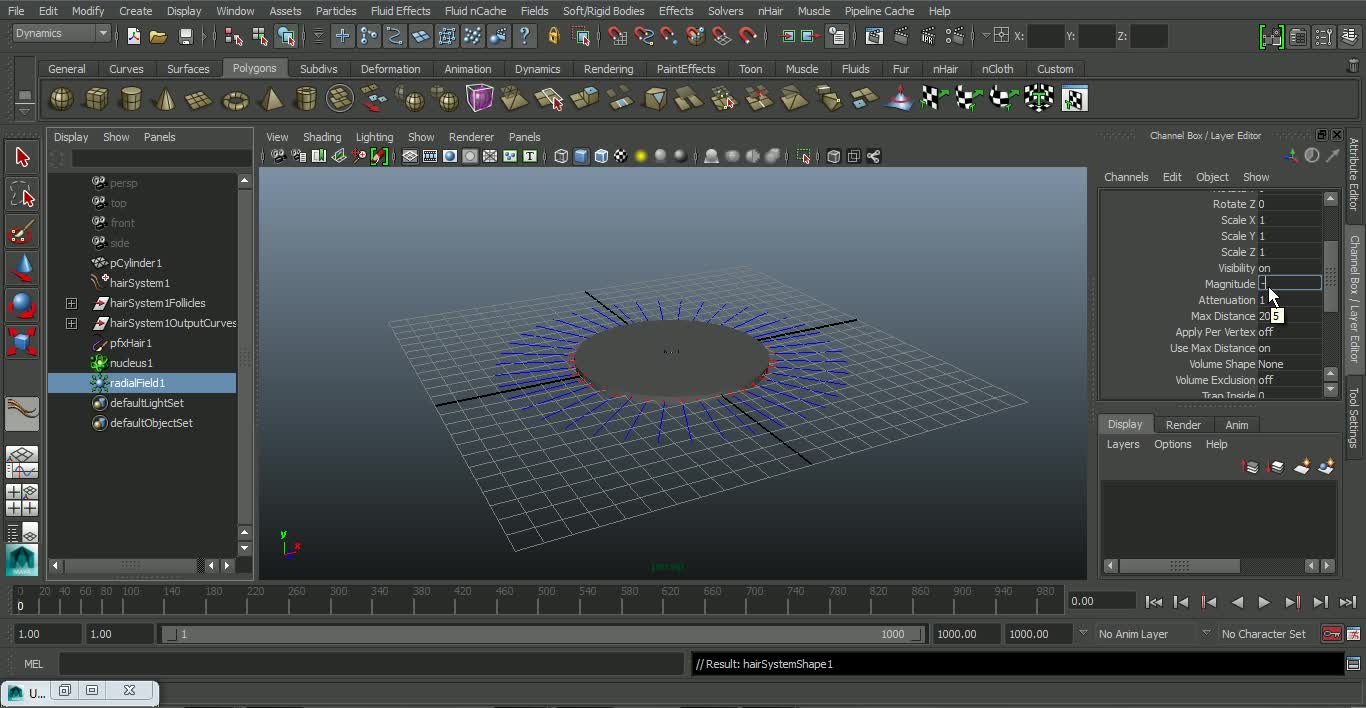Open the viewport Shading menu
This screenshot has height=708, width=1366.
click(322, 137)
